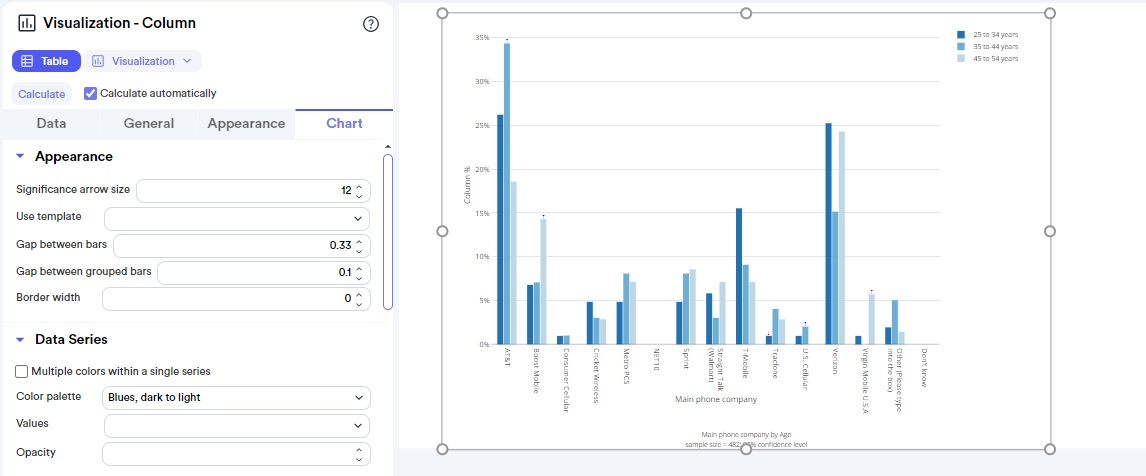The height and width of the screenshot is (476, 1146).
Task: Click the Significance arrow size field
Action: (253, 191)
